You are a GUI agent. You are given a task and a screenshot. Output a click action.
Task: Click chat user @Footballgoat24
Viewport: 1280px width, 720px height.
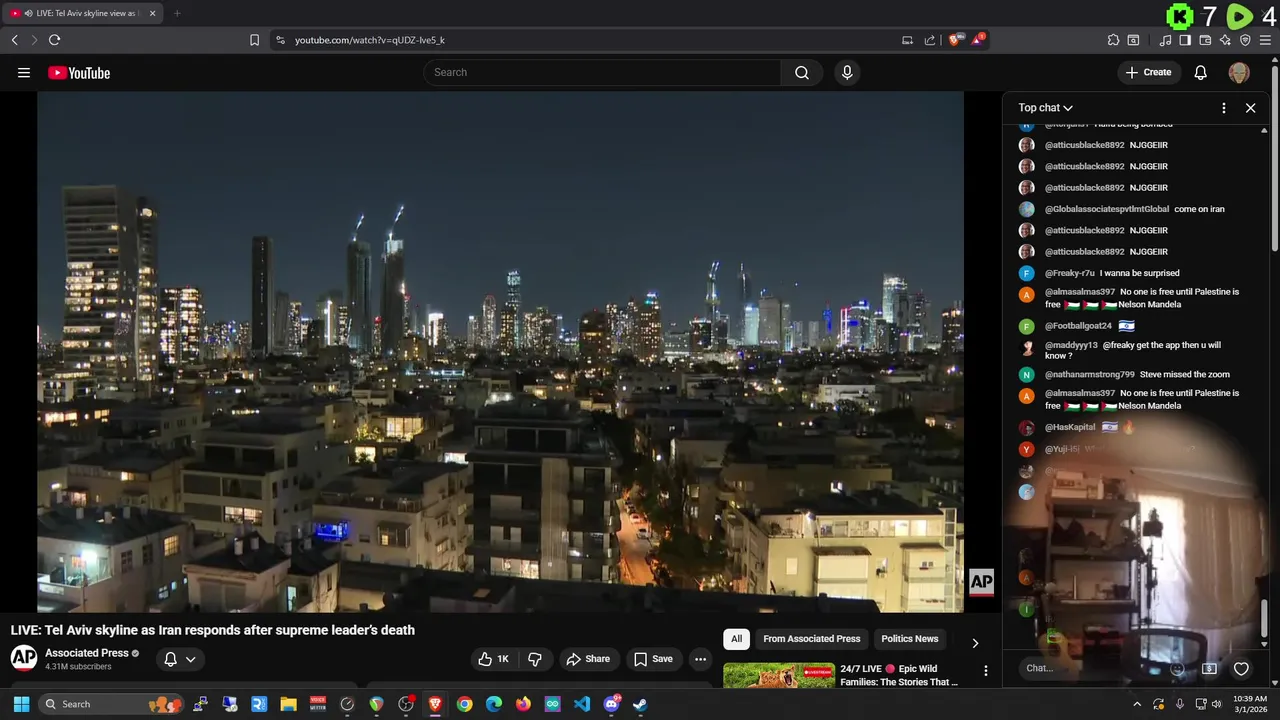tap(1078, 326)
